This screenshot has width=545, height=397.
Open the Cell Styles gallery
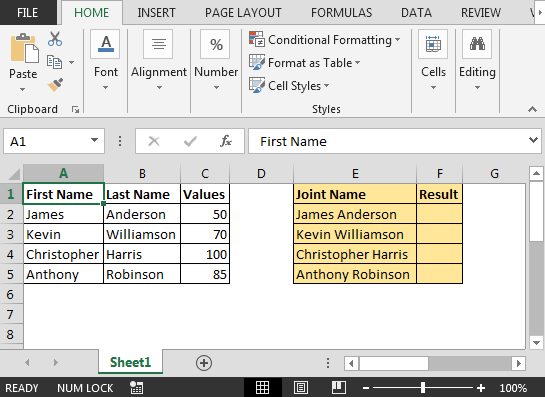(x=289, y=86)
